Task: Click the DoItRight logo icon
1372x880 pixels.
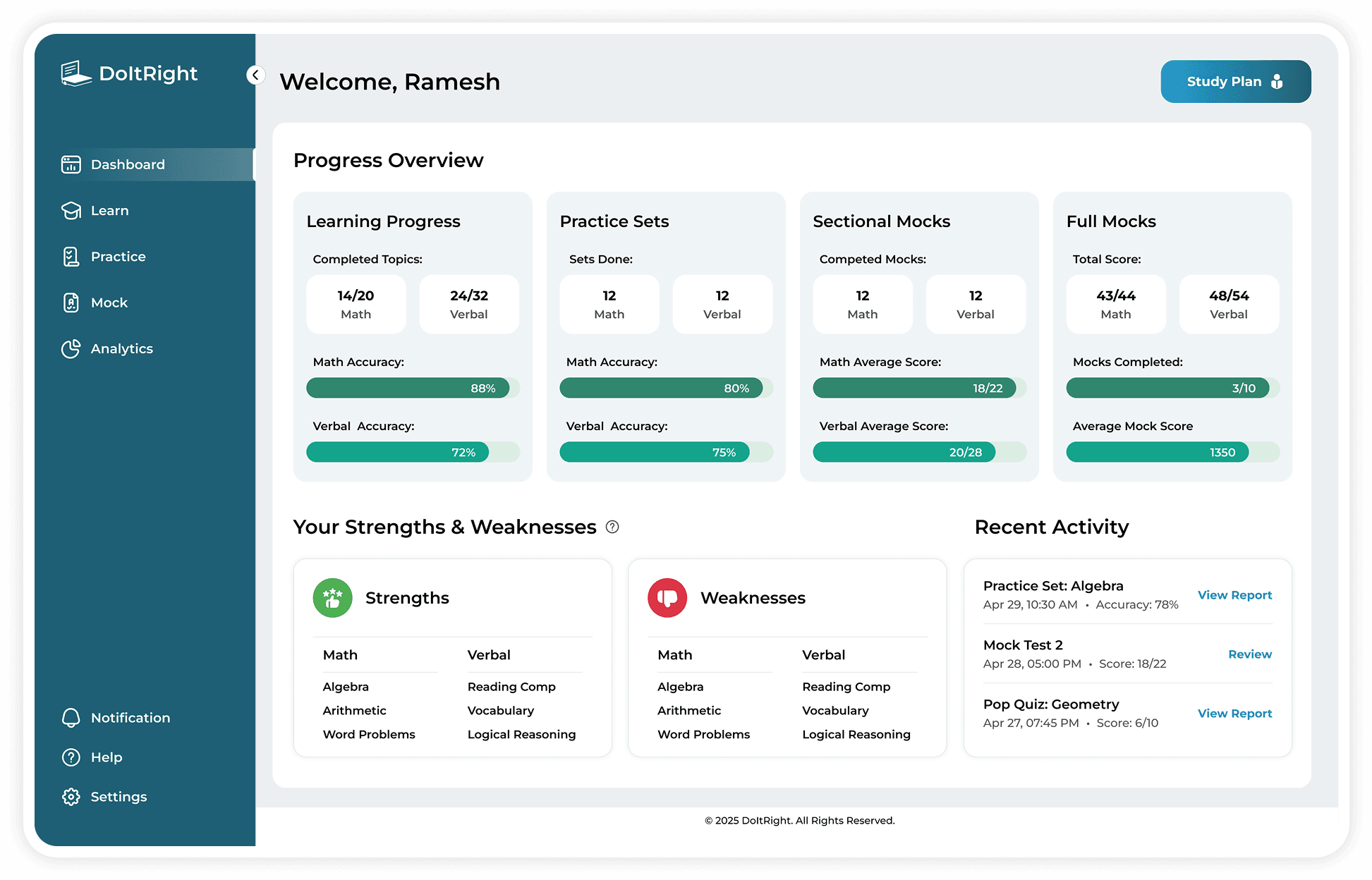Action: pos(76,73)
